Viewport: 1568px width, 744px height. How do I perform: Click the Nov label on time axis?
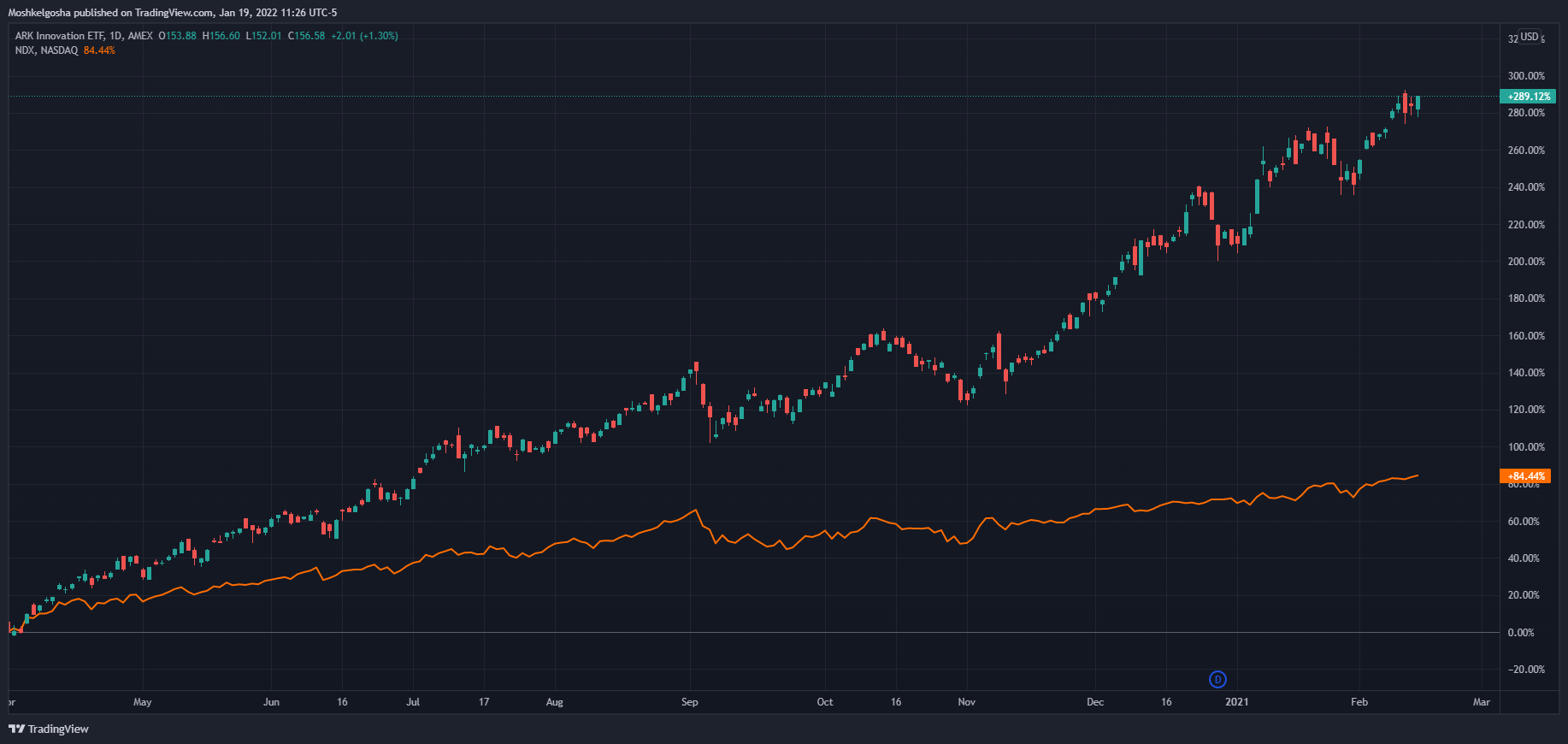(x=966, y=702)
